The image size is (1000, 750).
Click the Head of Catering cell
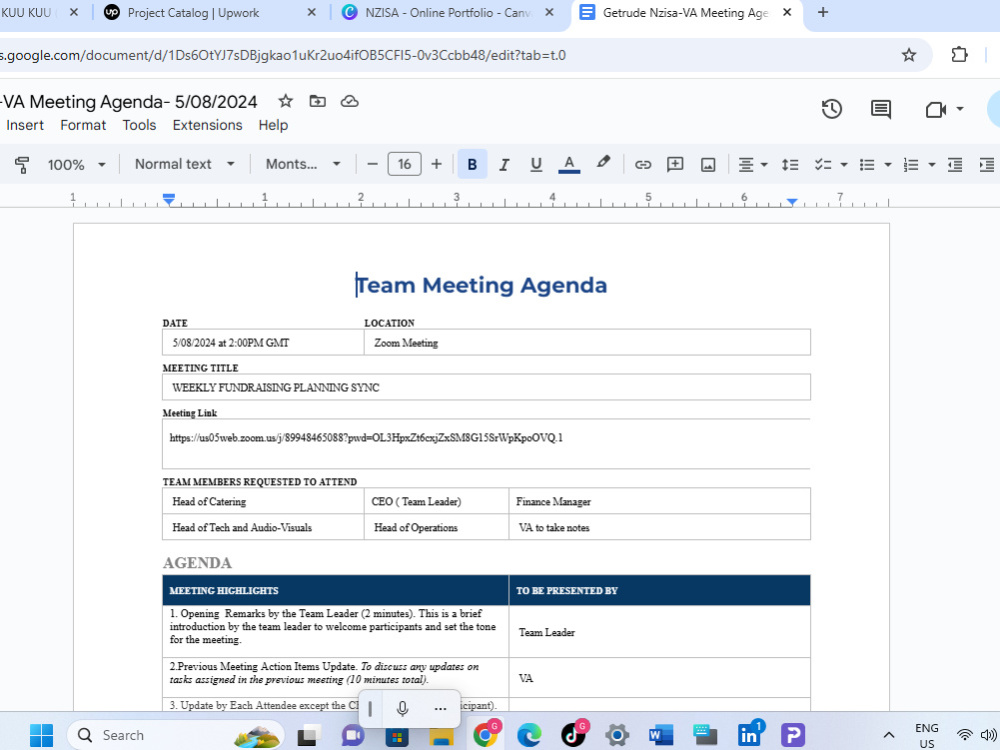[x=263, y=501]
